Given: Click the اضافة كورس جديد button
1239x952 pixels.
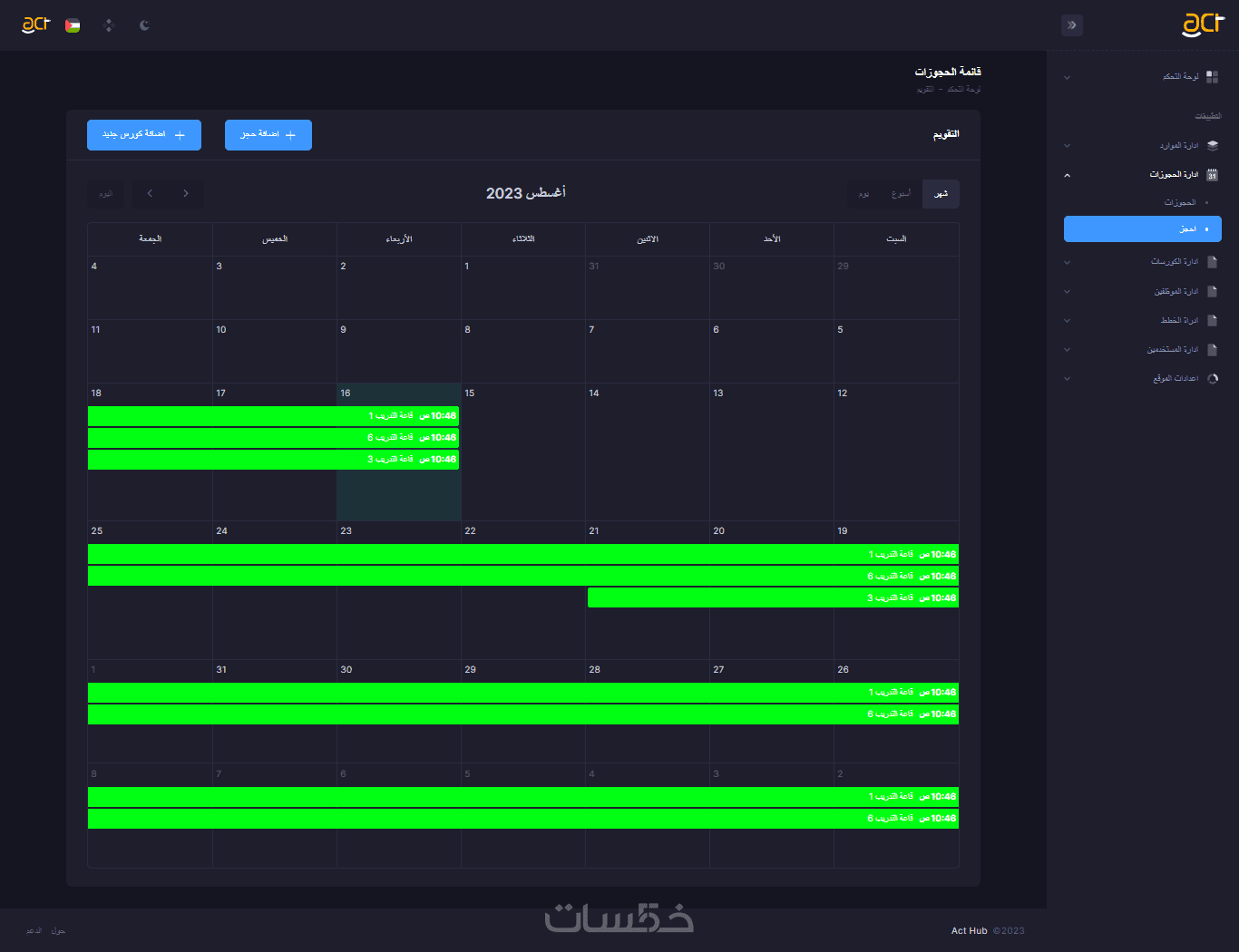Looking at the screenshot, I should tap(144, 135).
